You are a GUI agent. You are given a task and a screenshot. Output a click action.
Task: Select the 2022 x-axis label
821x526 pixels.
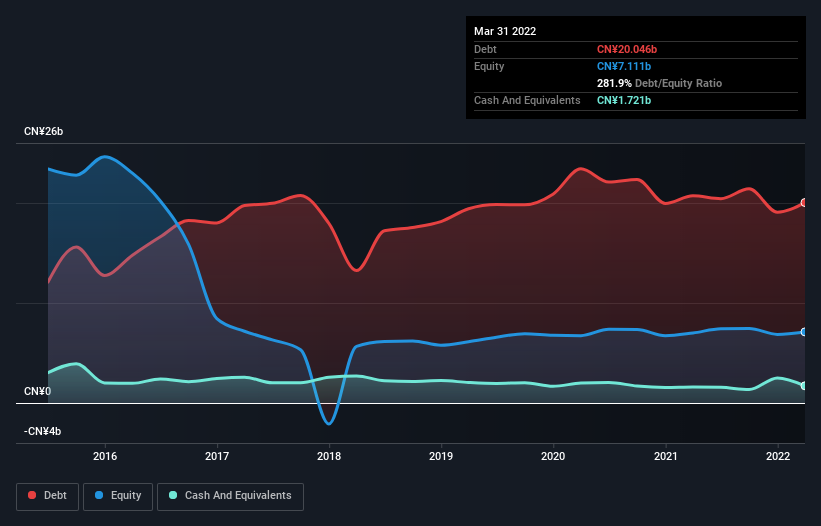[778, 456]
